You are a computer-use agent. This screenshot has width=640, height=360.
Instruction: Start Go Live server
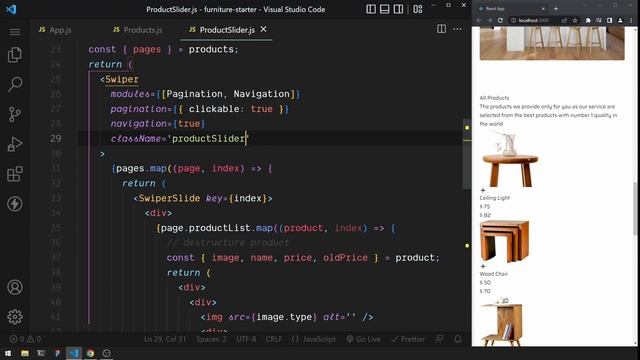pyautogui.click(x=363, y=339)
